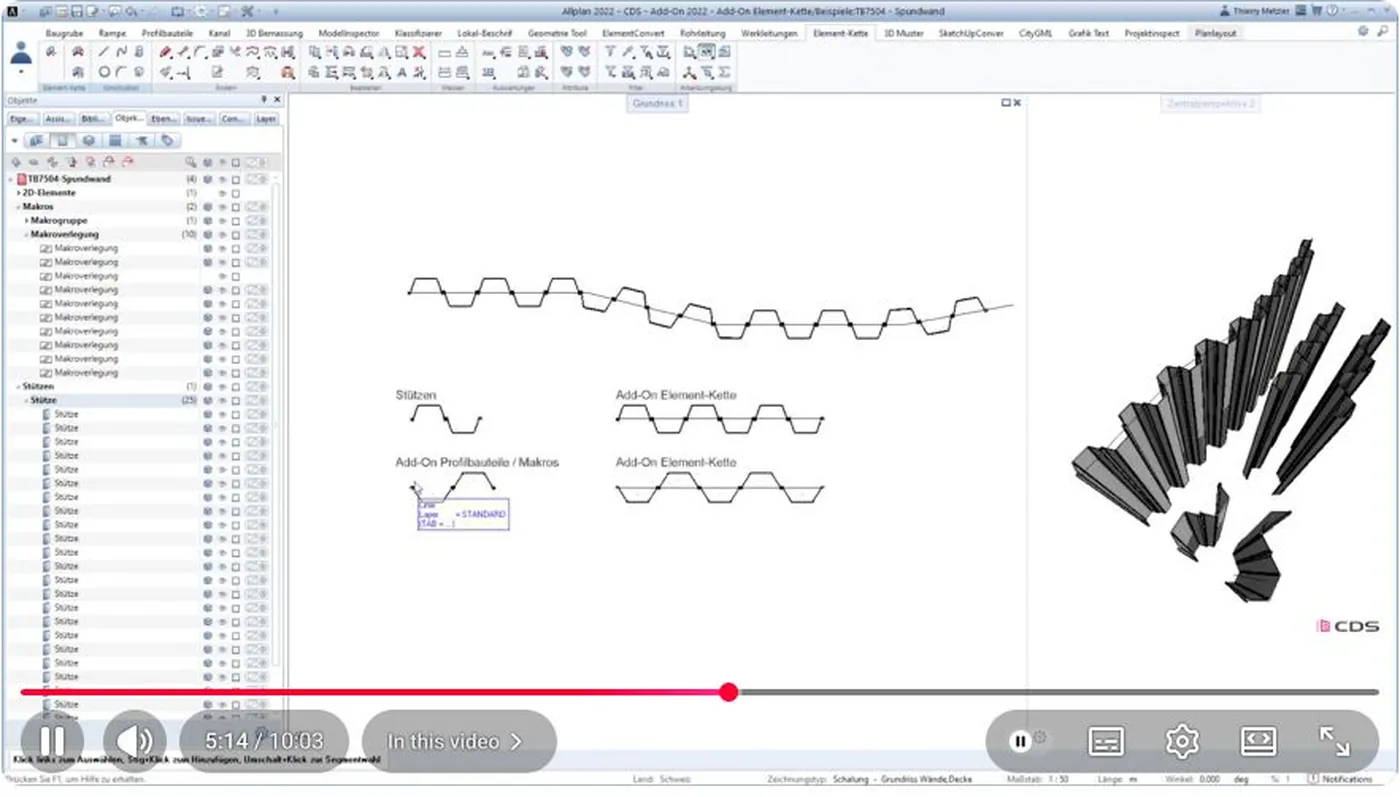Select the Grundriss 1 viewport label

657,103
